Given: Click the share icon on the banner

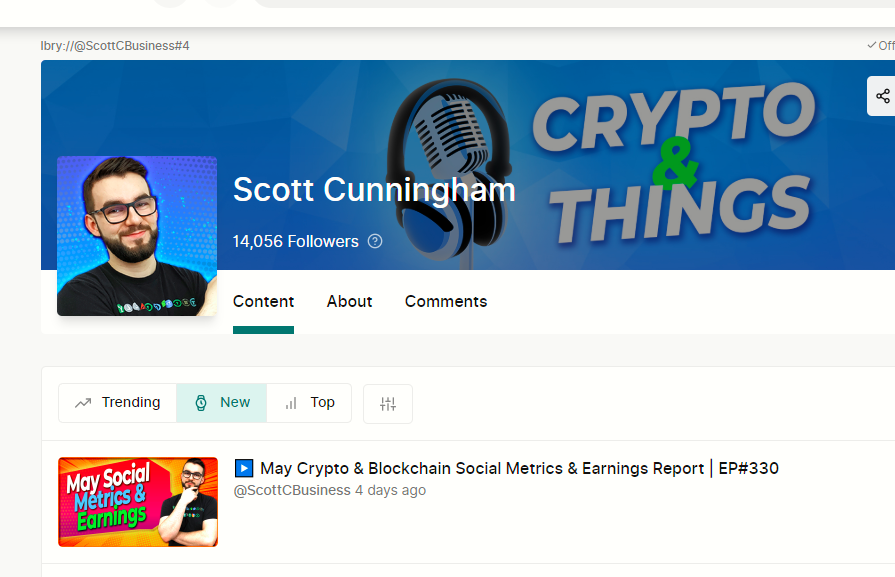Looking at the screenshot, I should 882,96.
